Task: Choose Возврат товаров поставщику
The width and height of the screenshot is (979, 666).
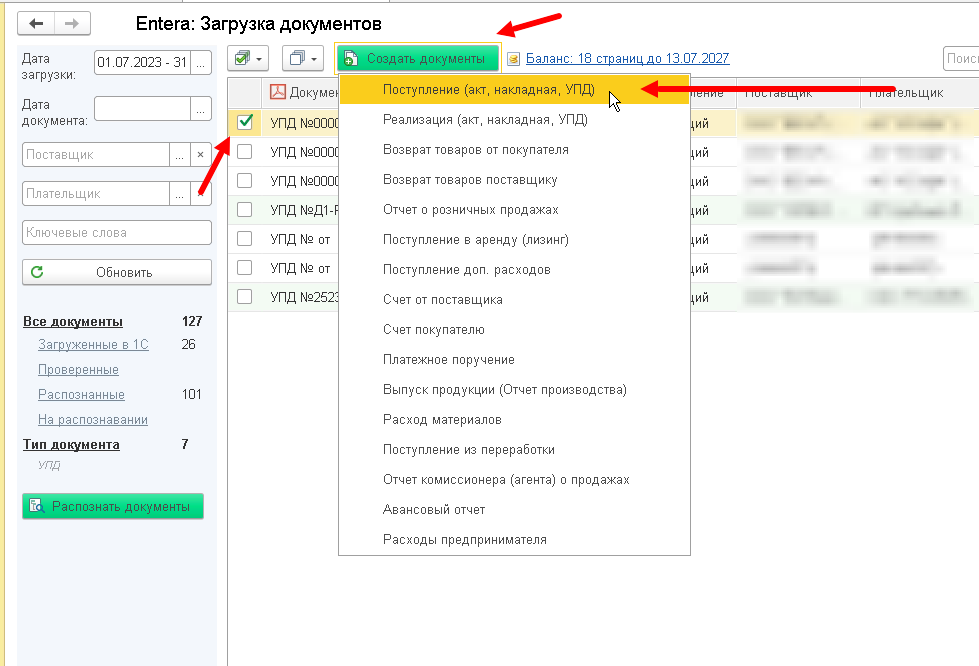Action: pyautogui.click(x=514, y=180)
